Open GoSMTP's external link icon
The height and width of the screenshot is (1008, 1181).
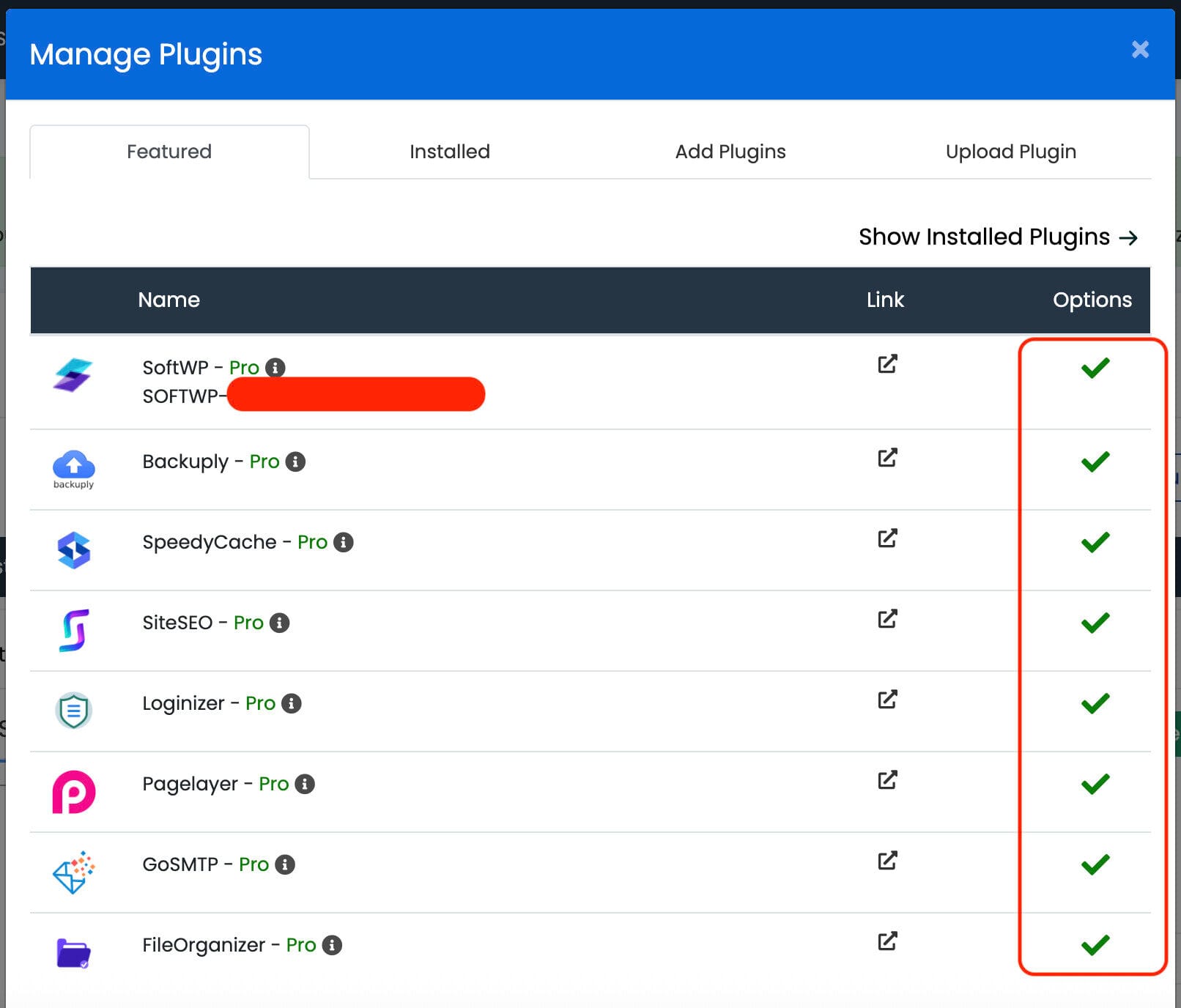tap(887, 861)
